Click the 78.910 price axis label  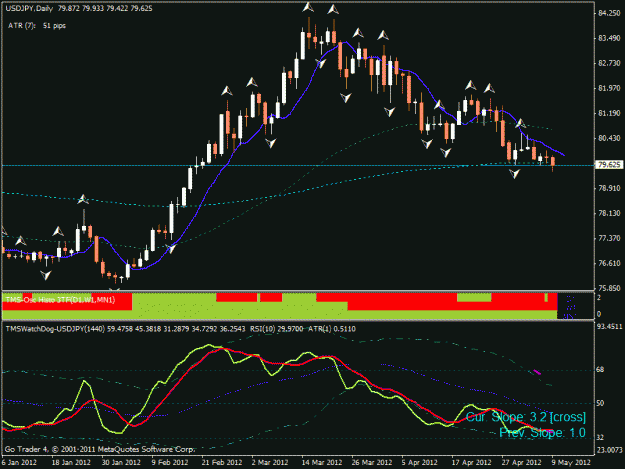[x=609, y=188]
